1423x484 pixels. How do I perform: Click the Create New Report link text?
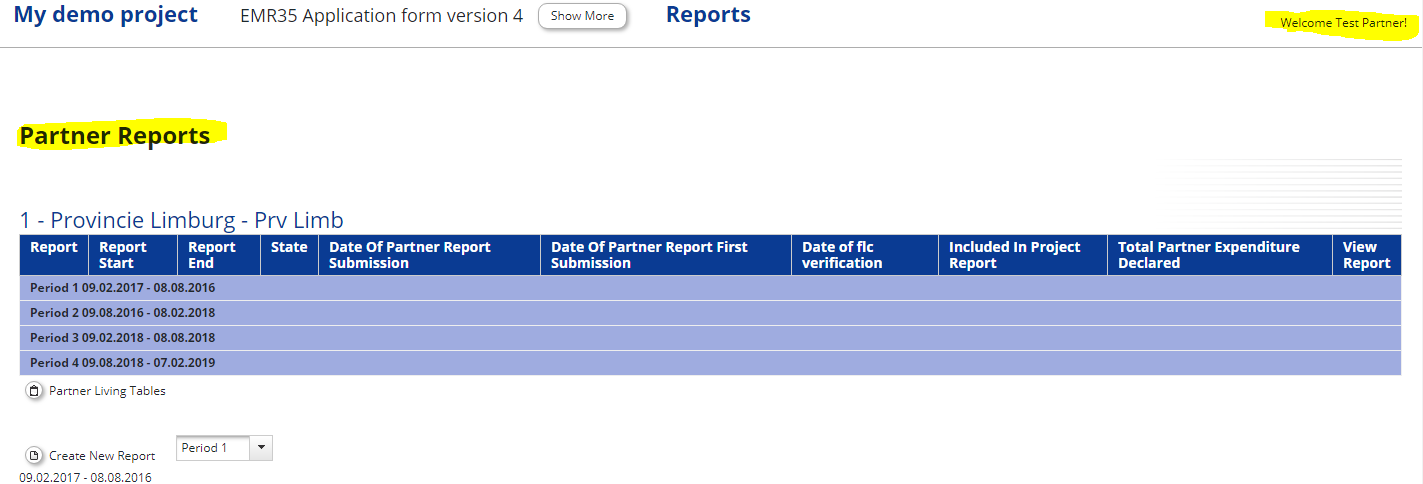102,456
